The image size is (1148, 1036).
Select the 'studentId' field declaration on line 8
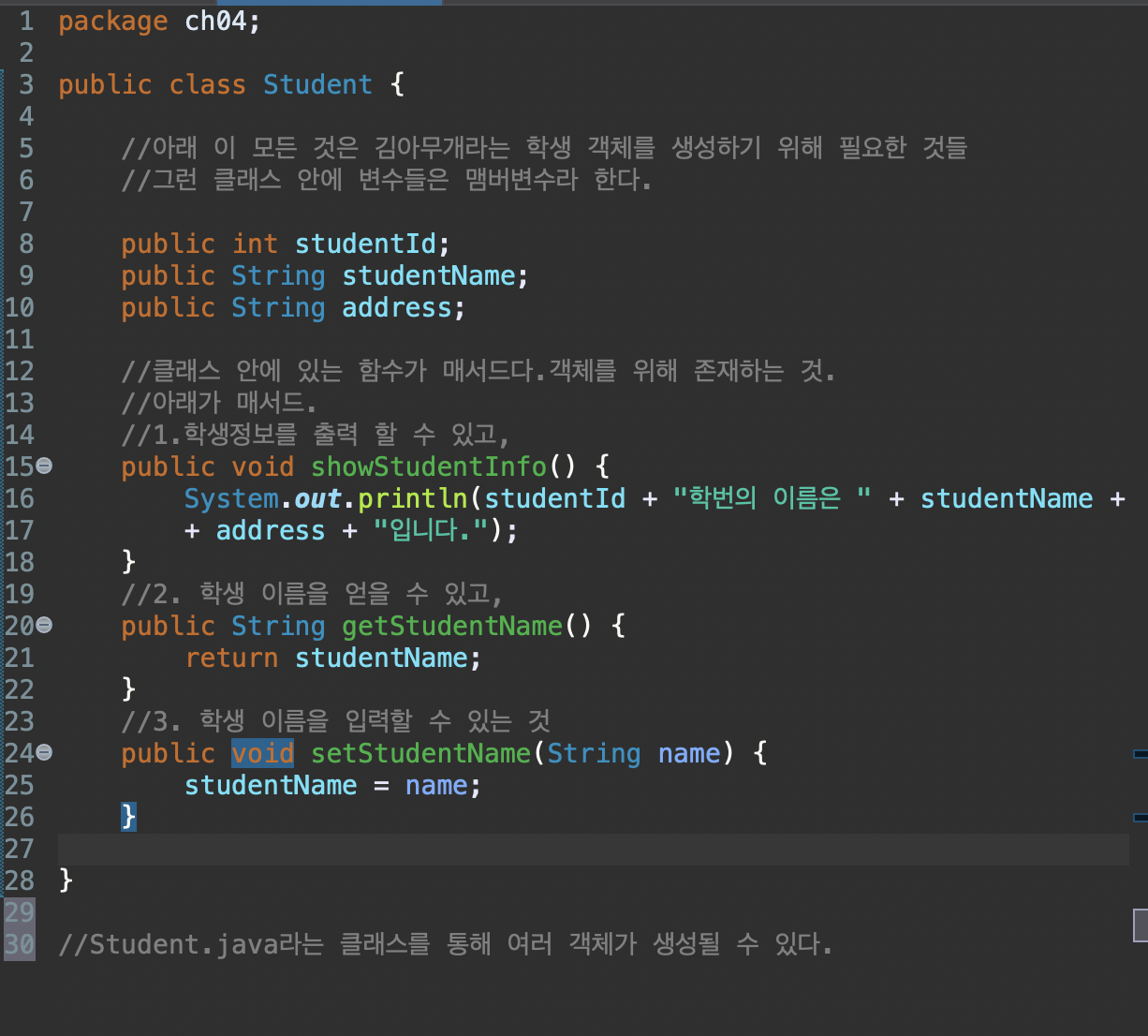(x=366, y=244)
